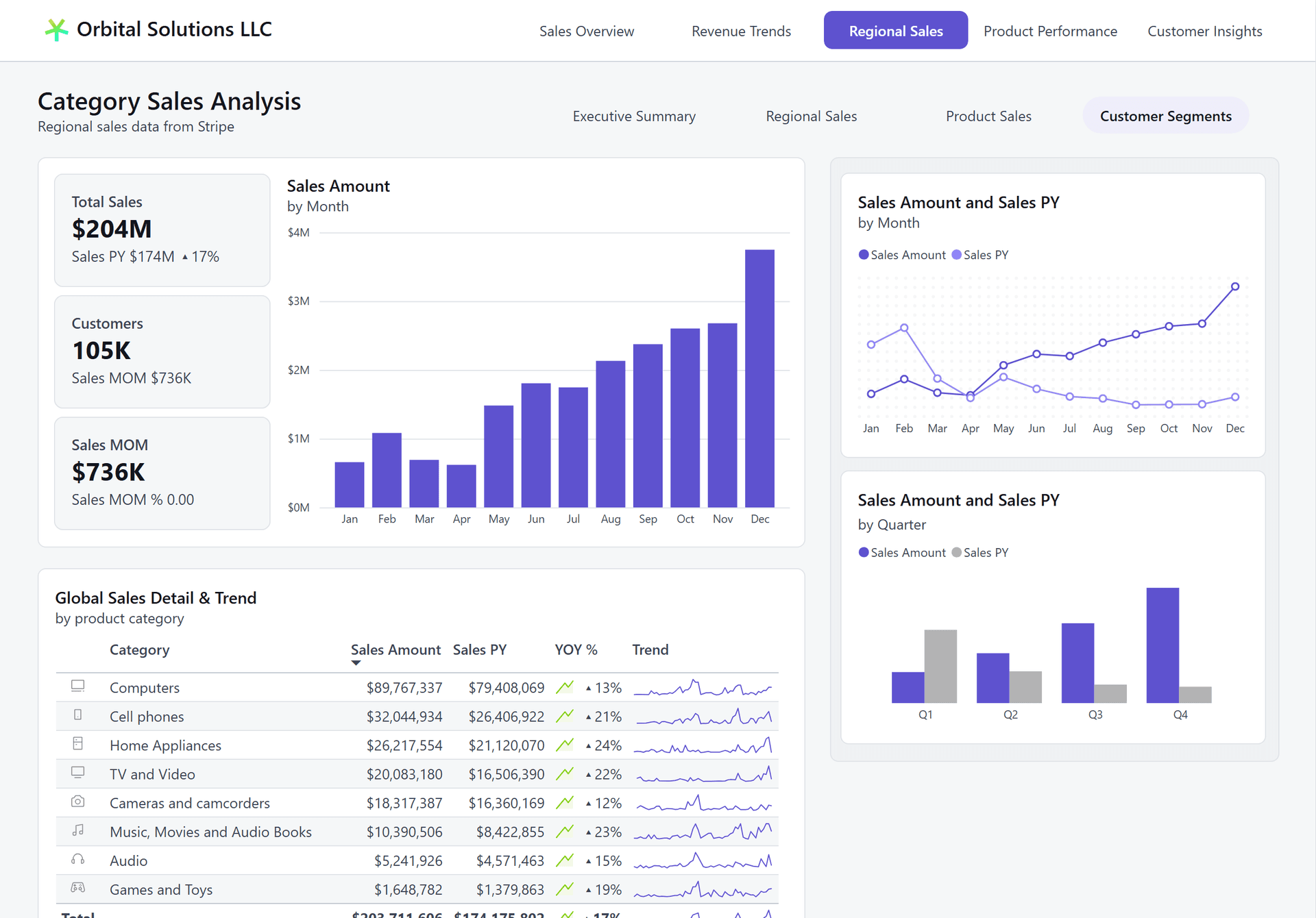Click the Orbital Solutions logo icon

coord(58,29)
